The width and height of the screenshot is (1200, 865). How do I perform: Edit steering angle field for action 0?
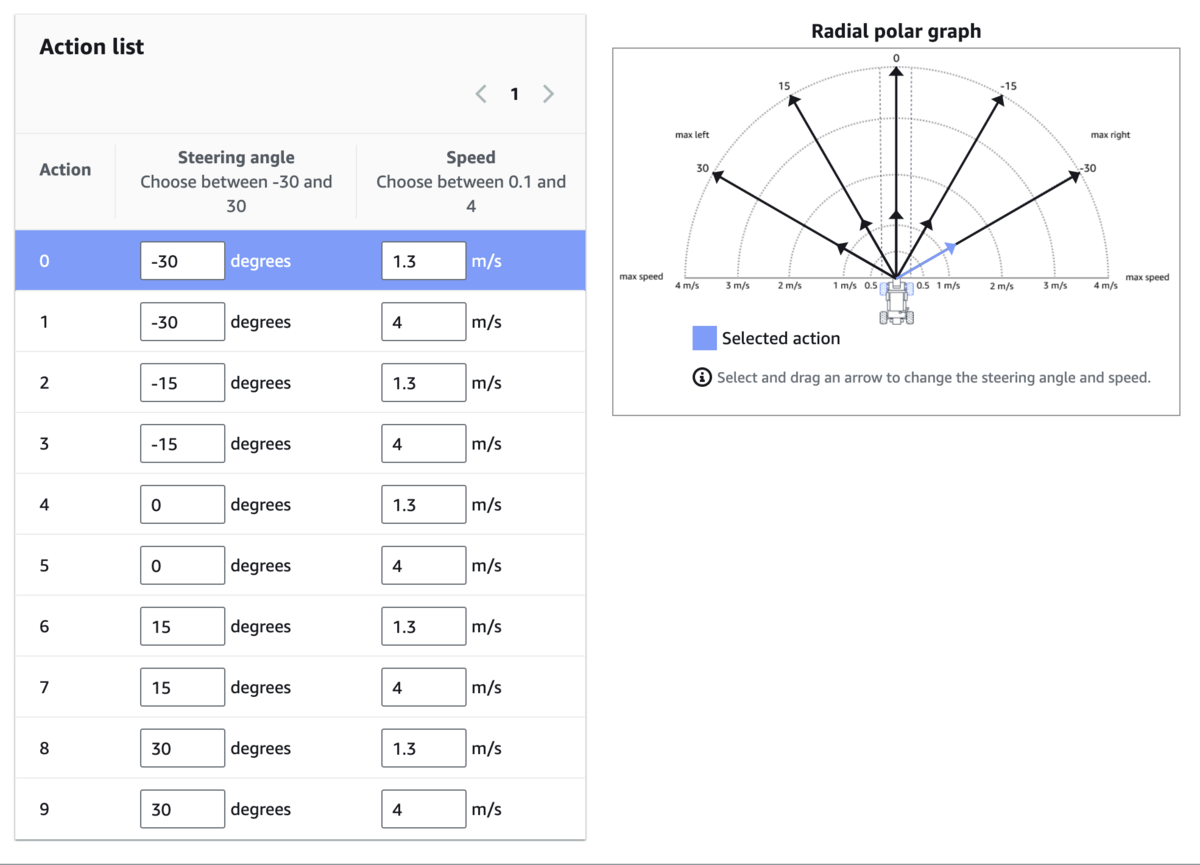pyautogui.click(x=182, y=261)
